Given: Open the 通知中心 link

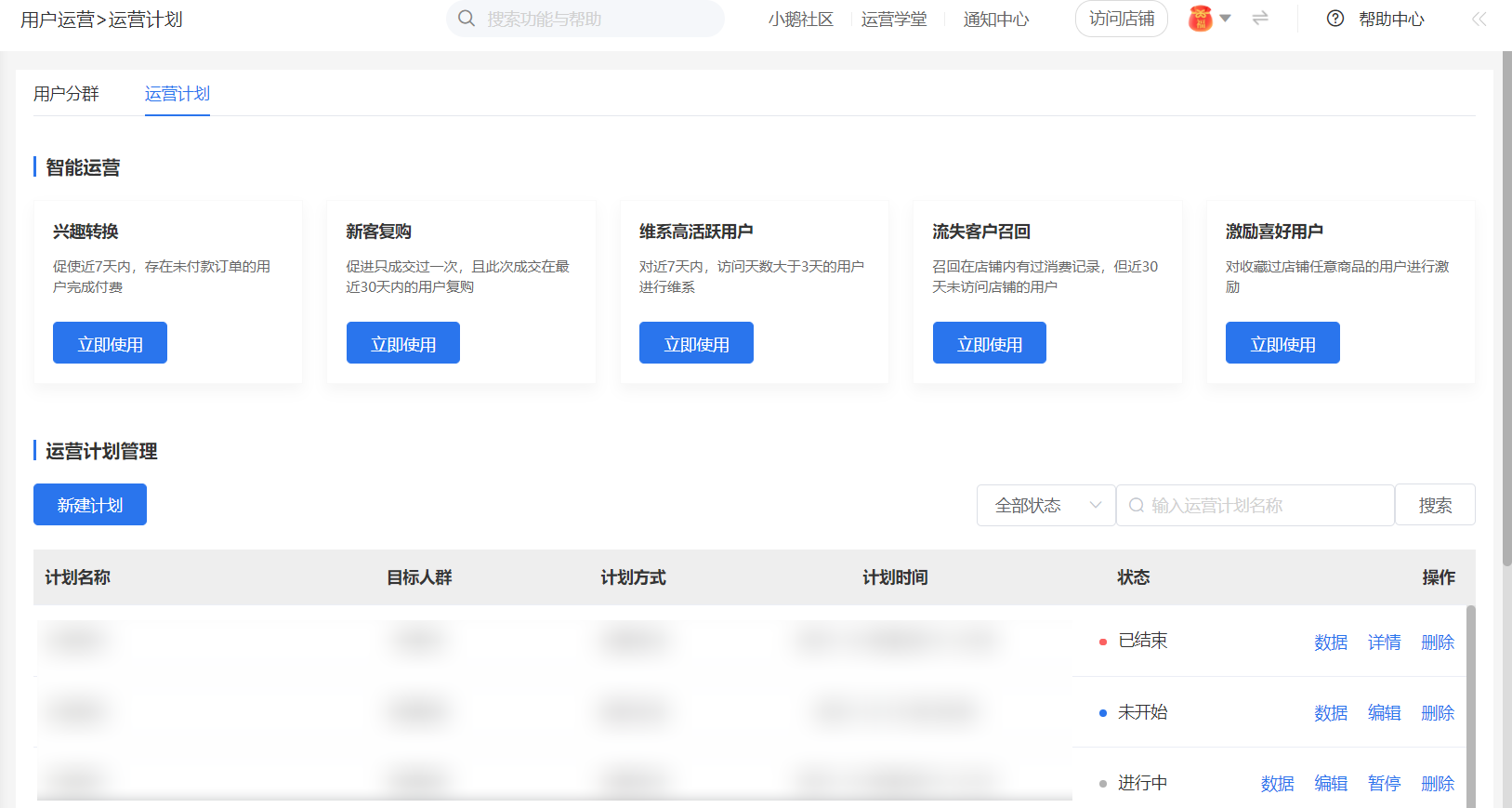Looking at the screenshot, I should [x=996, y=20].
